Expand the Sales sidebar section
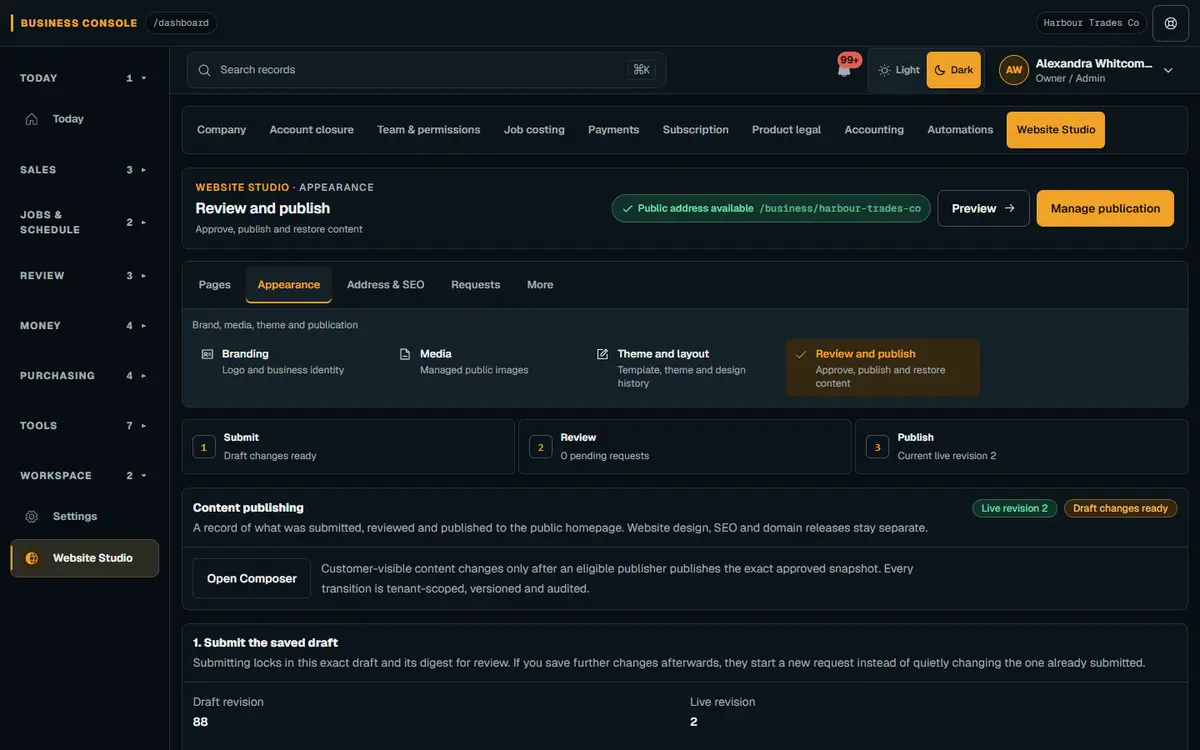Screen dimensions: 1200x750 pyautogui.click(x=85, y=170)
